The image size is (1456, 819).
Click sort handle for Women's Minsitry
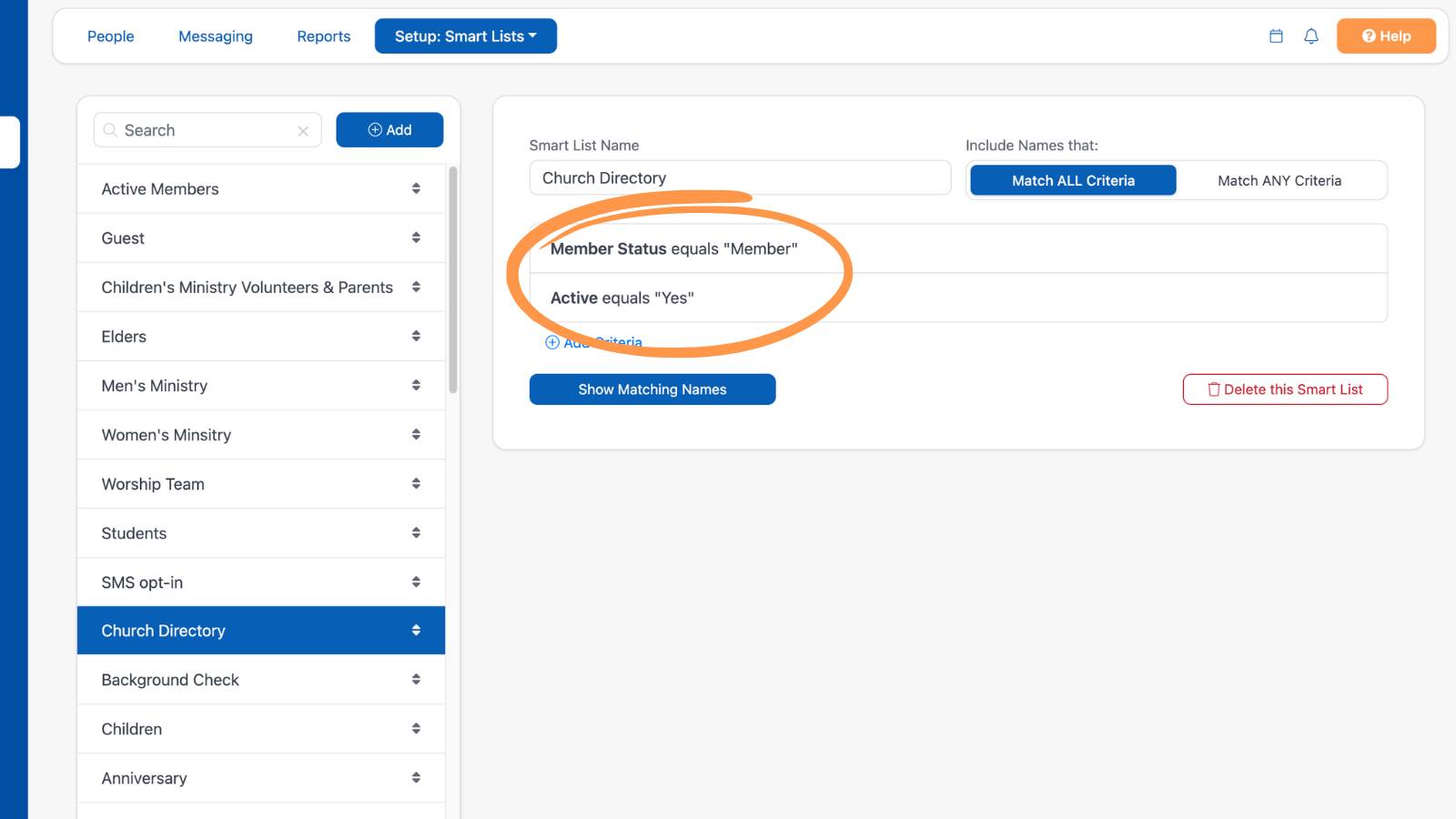[x=416, y=434]
